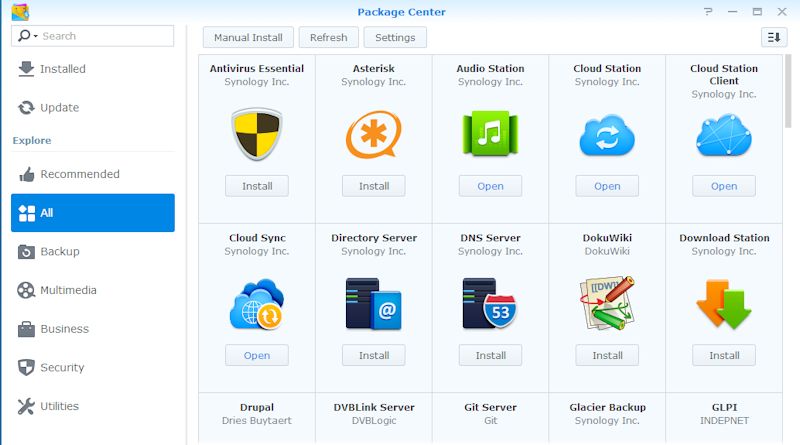Click the GLPI package title

pos(724,407)
